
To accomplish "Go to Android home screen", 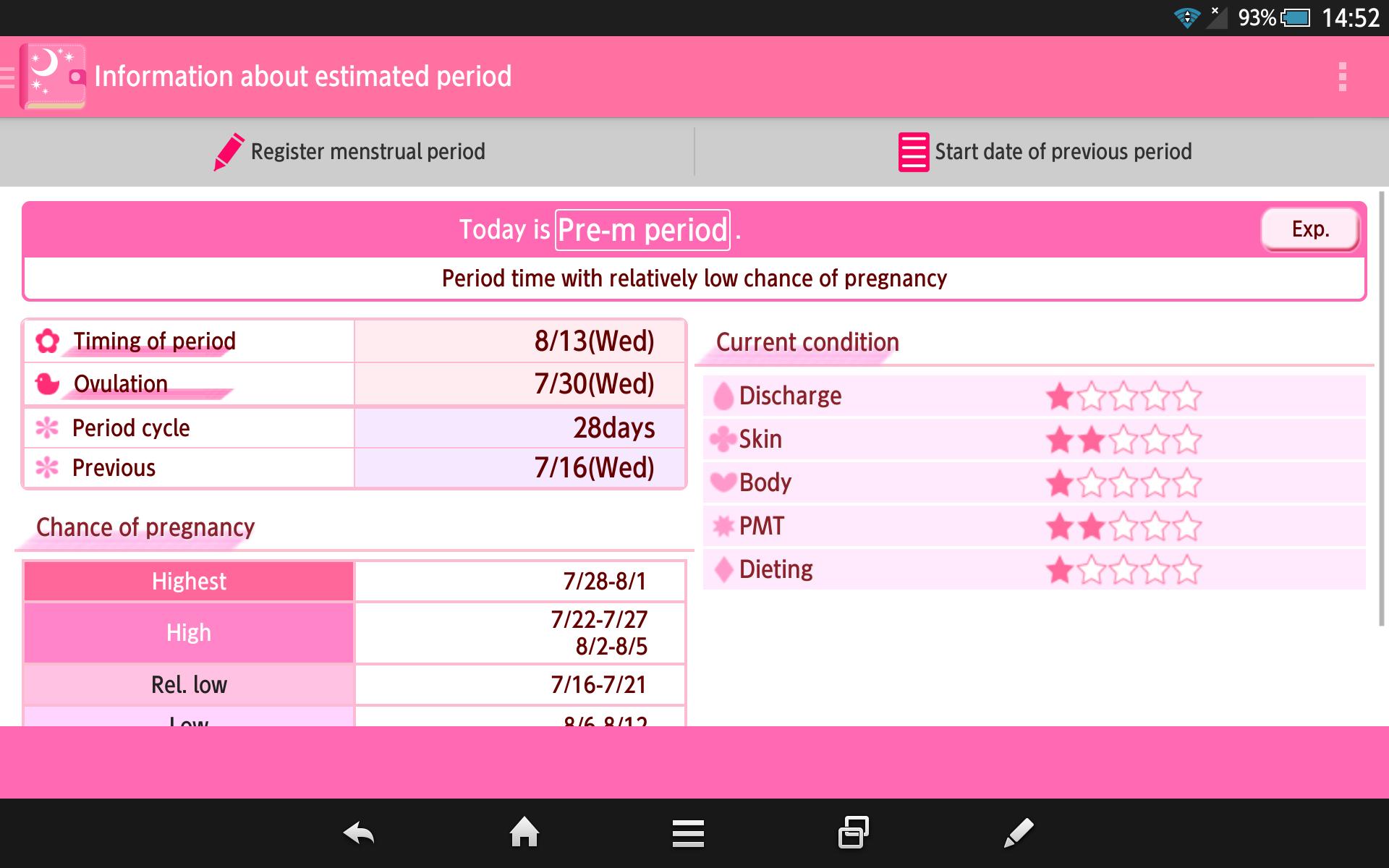I will point(524,833).
